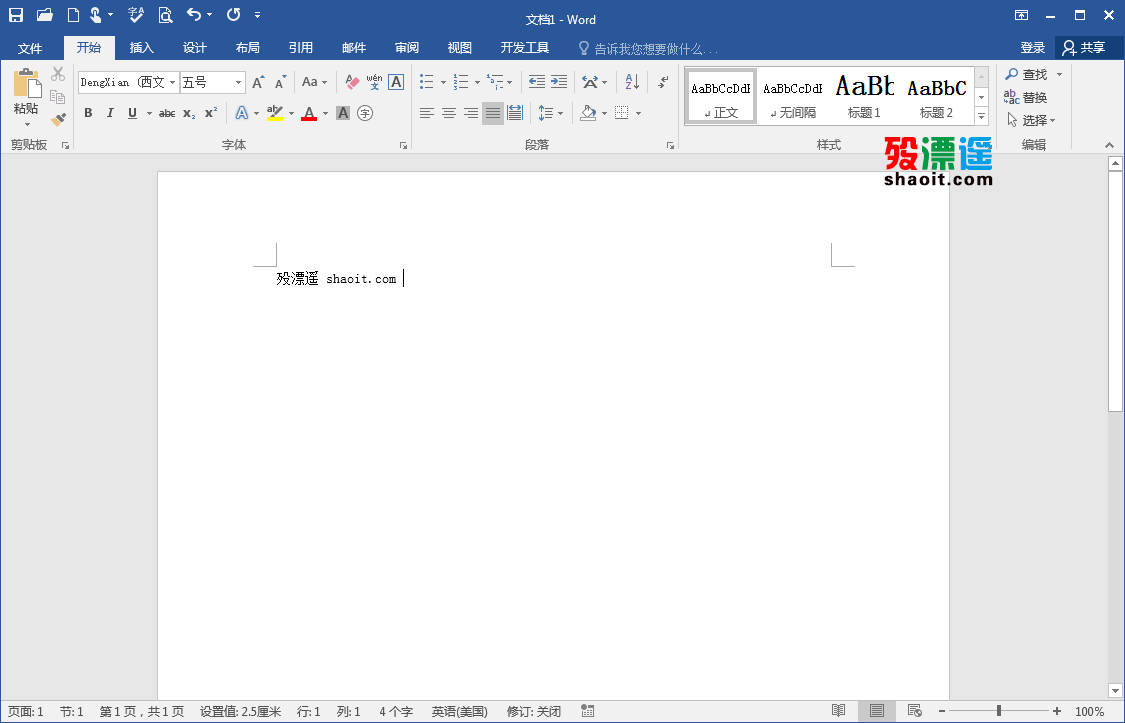
Task: Apply the 无间隔 style
Action: 792,96
